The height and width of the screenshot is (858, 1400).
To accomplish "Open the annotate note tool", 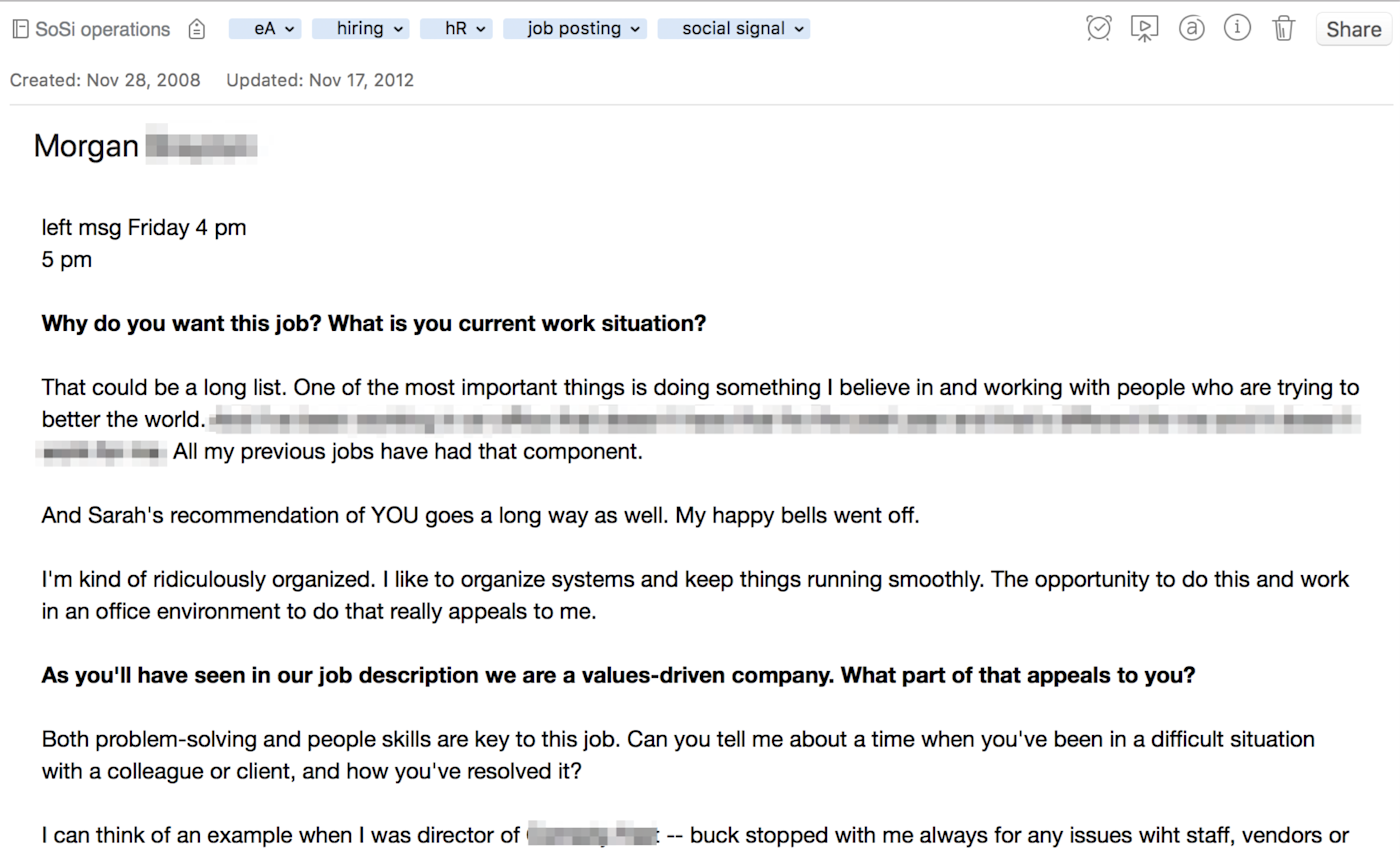I will click(x=1190, y=29).
